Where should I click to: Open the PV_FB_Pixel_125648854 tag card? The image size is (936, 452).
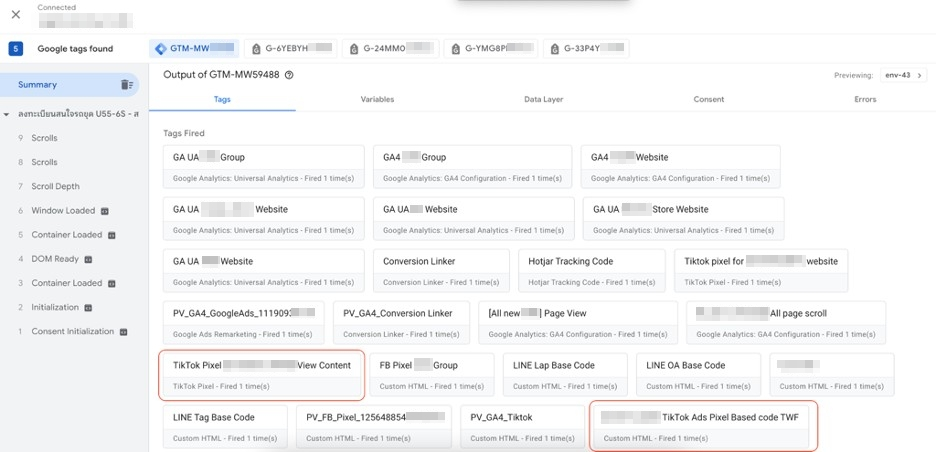[x=374, y=426]
